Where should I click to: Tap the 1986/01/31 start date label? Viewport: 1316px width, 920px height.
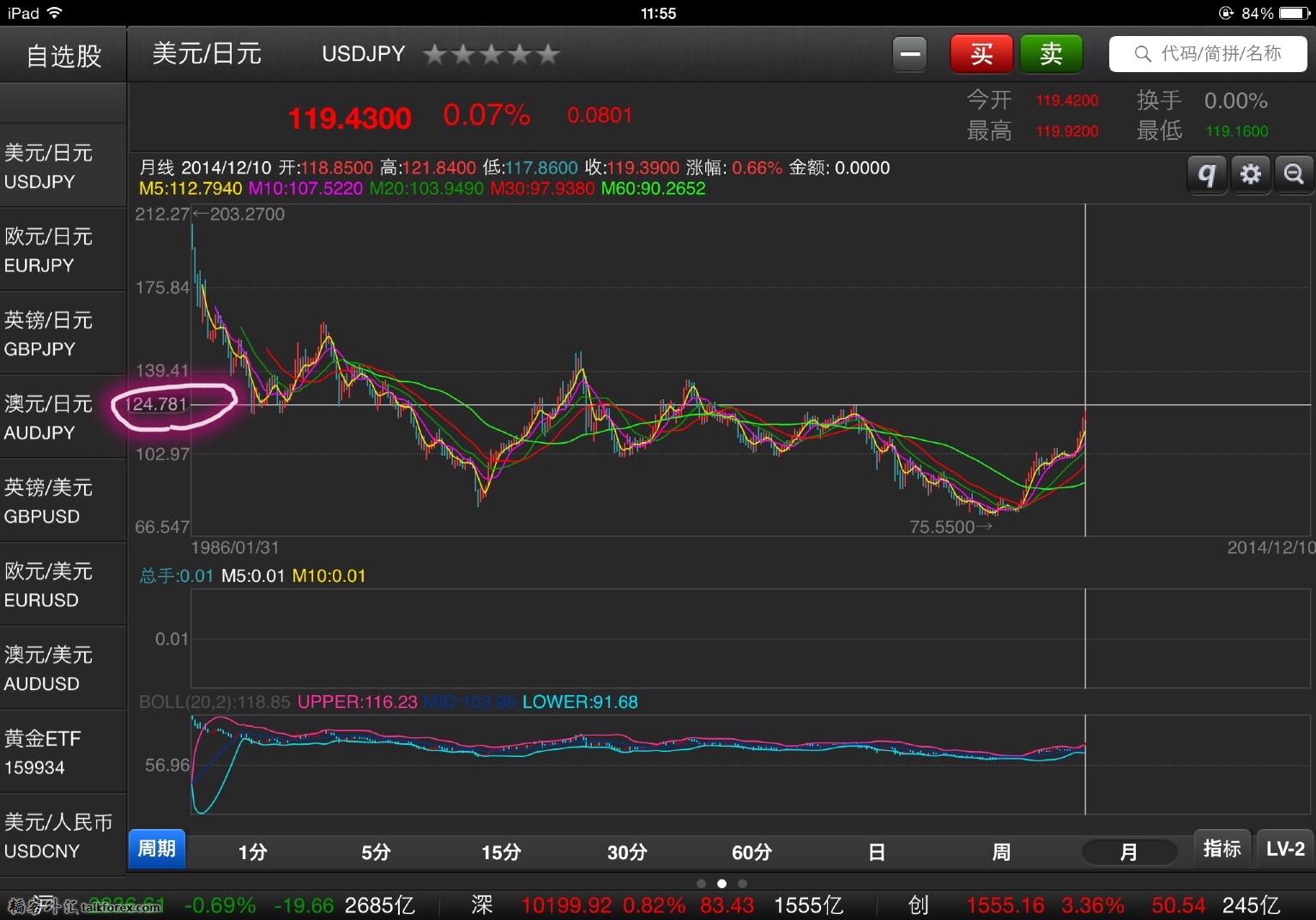[234, 548]
